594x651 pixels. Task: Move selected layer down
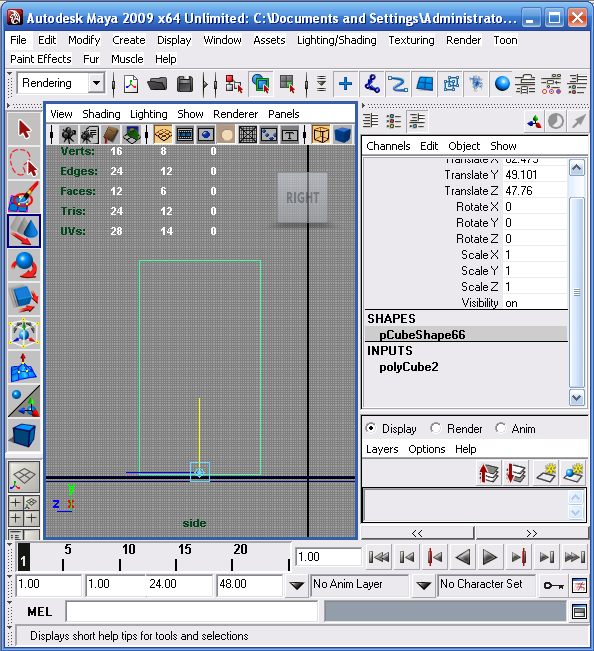(x=516, y=473)
